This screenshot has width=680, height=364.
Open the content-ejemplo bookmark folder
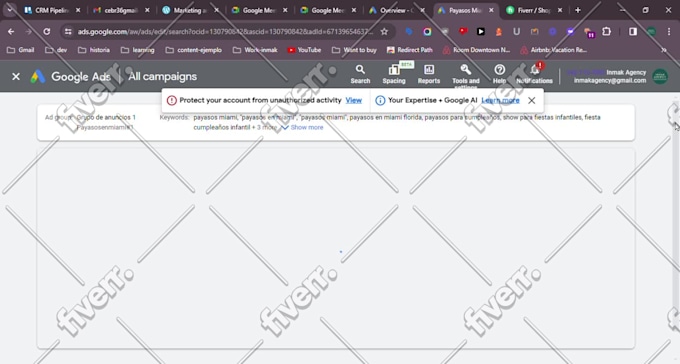[x=194, y=50]
